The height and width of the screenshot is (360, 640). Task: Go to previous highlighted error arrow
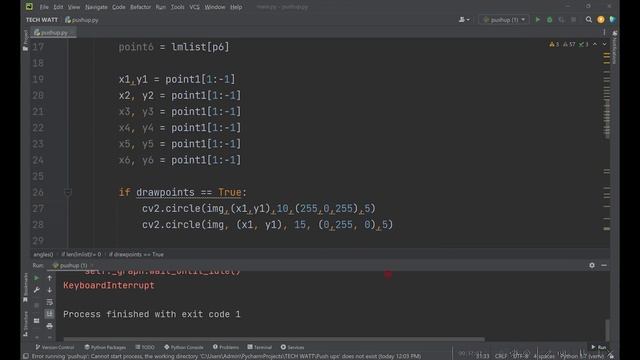tap(595, 44)
